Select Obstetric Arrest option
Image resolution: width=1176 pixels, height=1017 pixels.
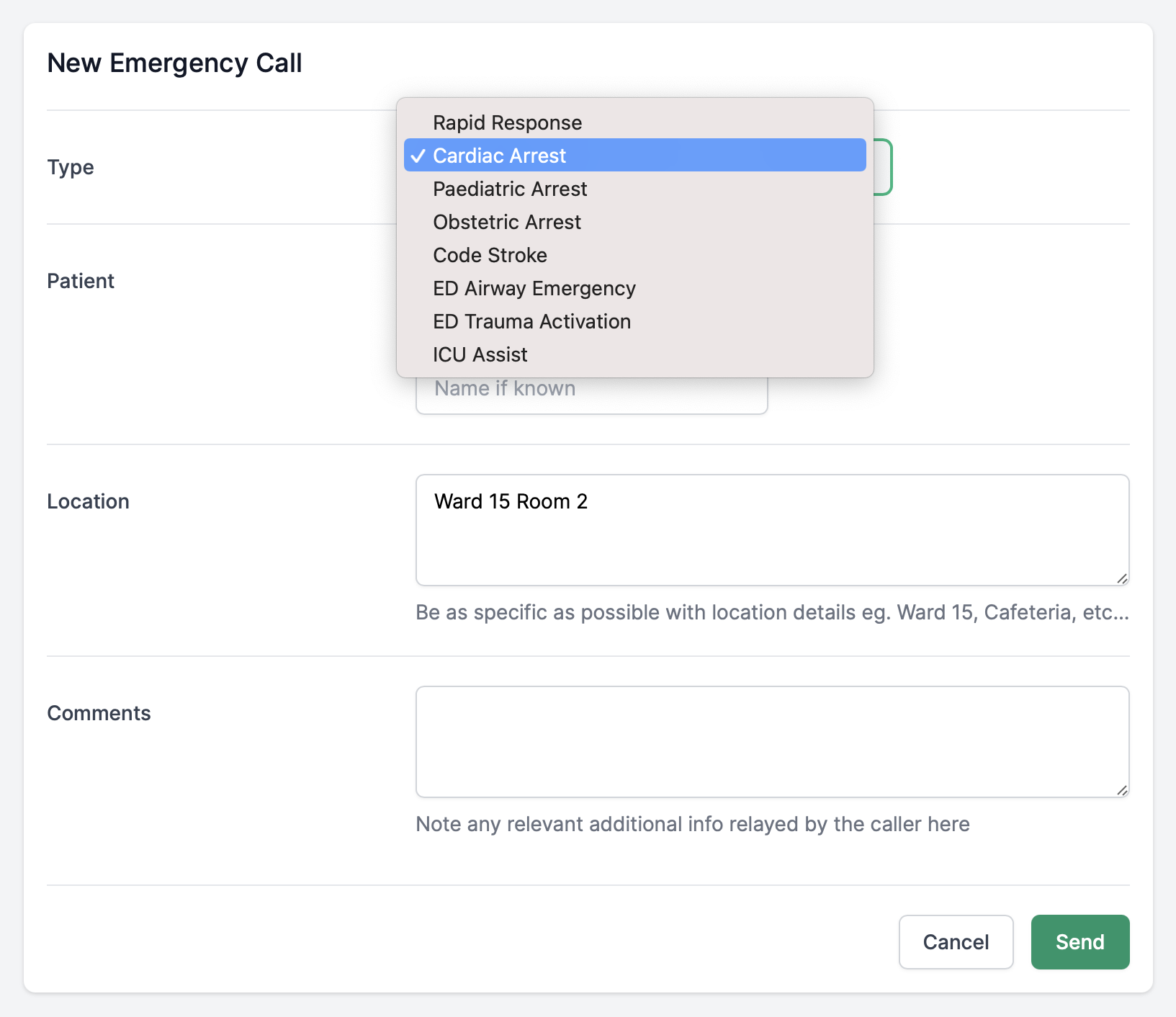pyautogui.click(x=507, y=222)
